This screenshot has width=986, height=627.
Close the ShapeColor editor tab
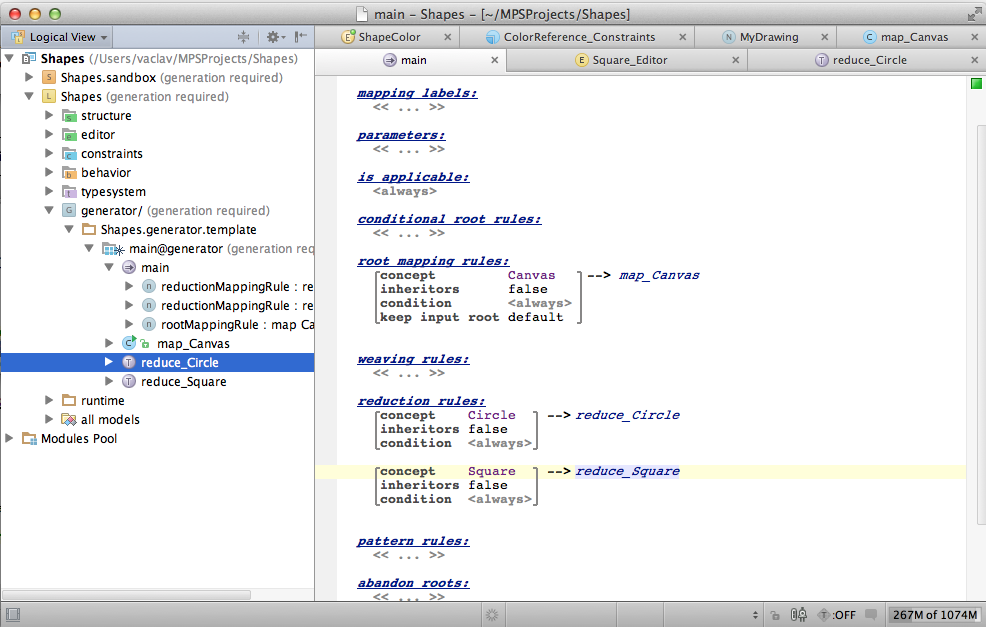(445, 37)
